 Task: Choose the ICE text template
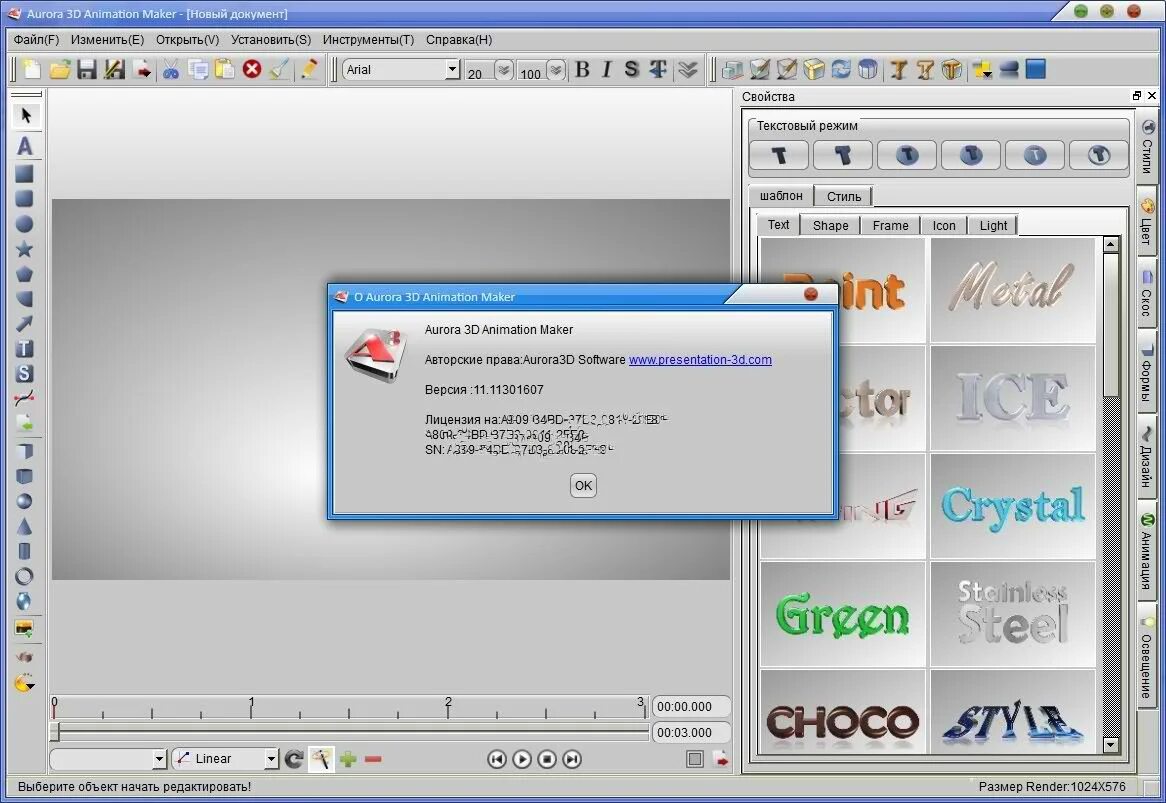[x=1013, y=398]
